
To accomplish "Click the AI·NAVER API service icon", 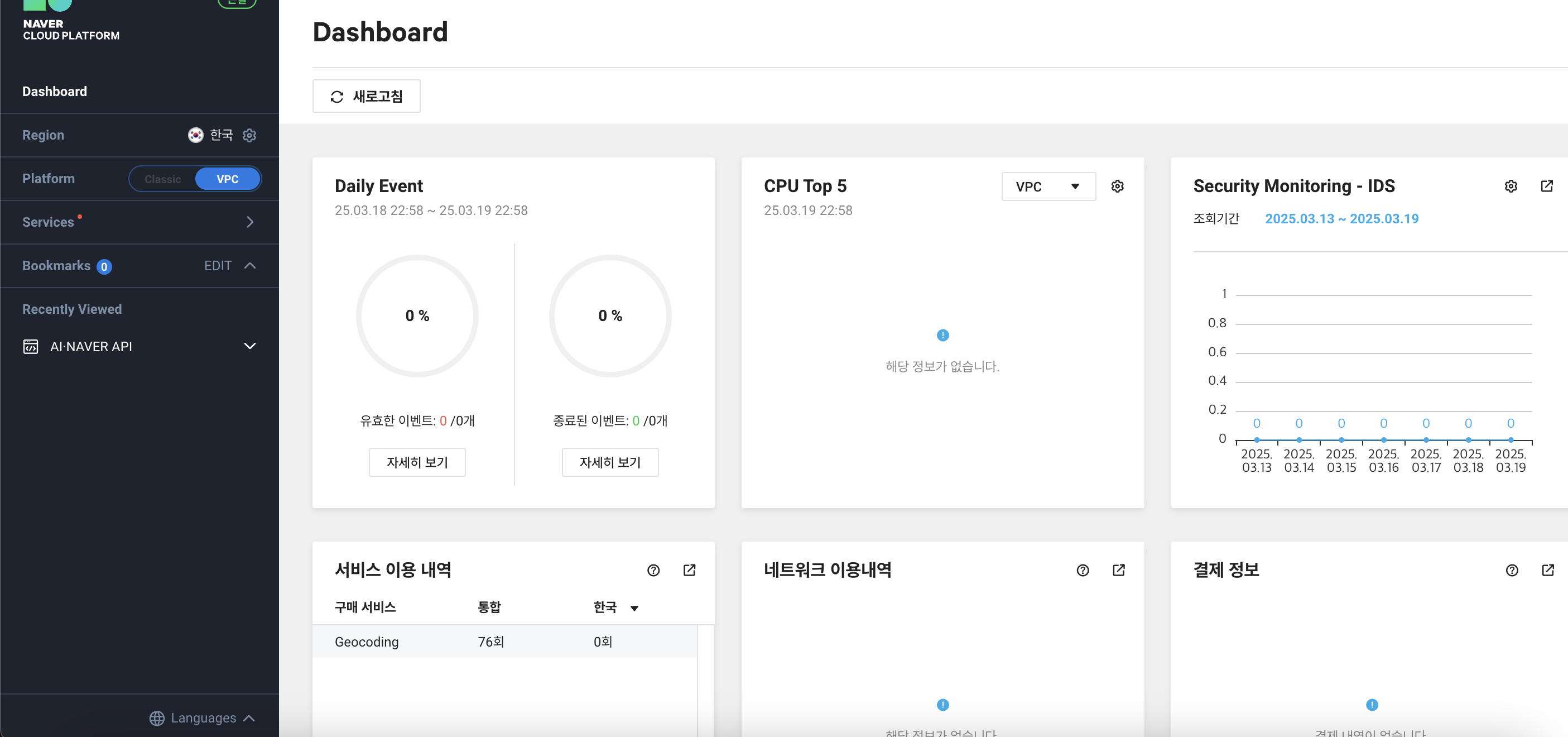I will pos(31,347).
